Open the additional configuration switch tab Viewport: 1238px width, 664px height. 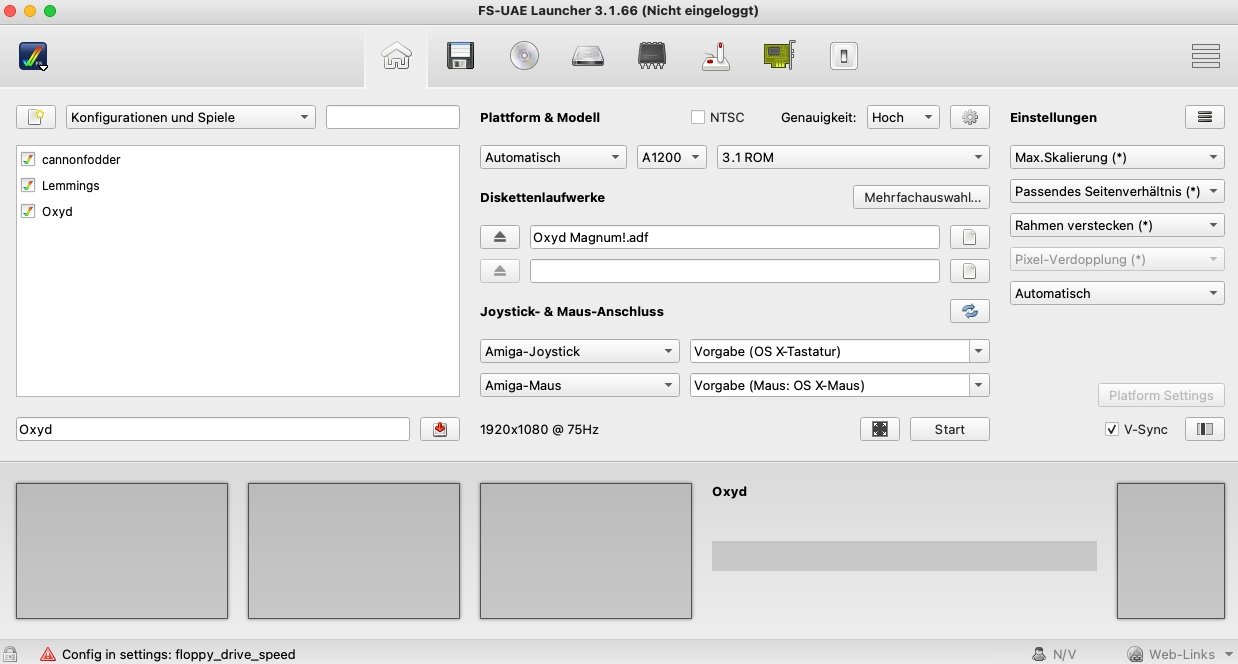844,57
